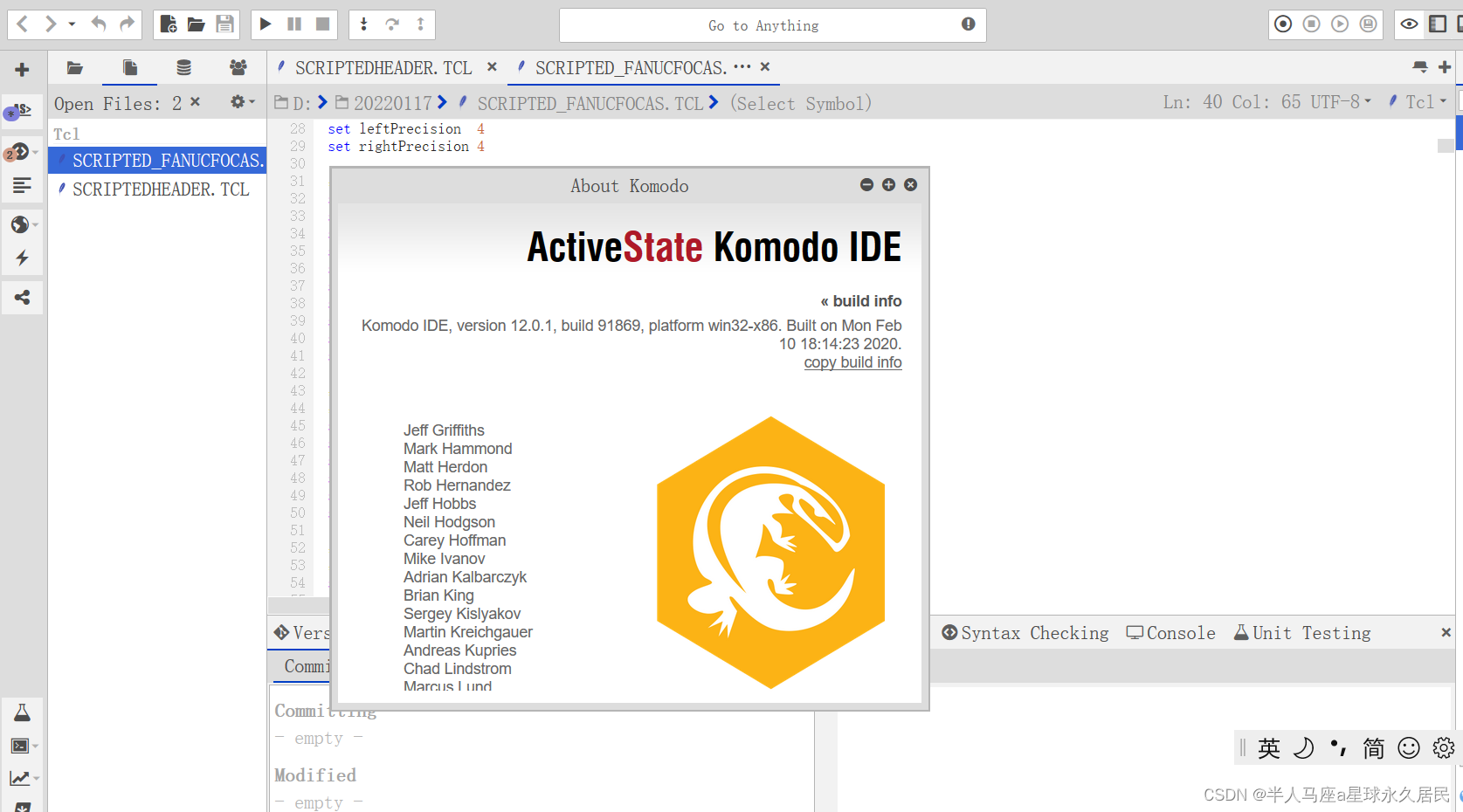Toggle focus mode with the eye icon
The image size is (1463, 812).
1409,24
